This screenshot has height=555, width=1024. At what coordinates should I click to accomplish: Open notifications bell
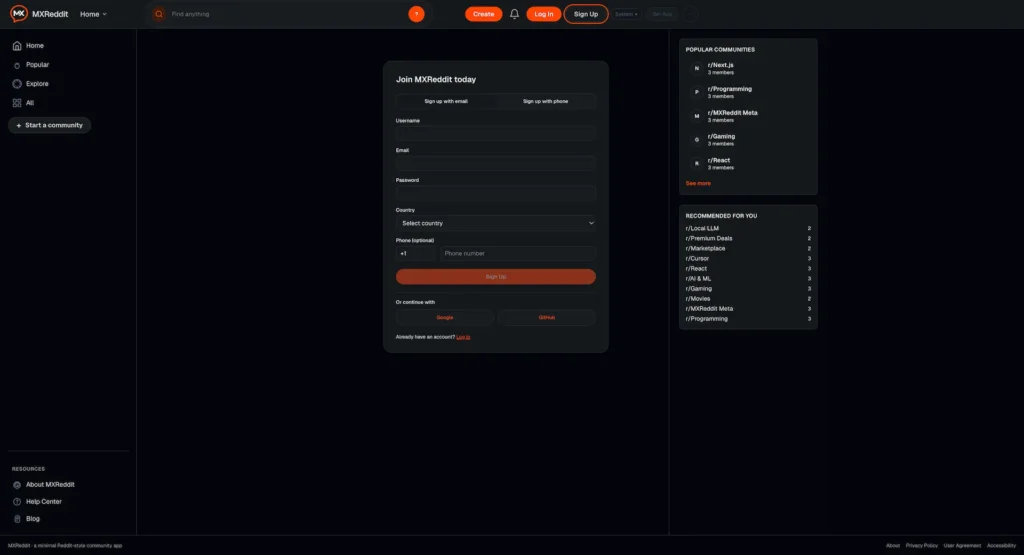coord(515,14)
